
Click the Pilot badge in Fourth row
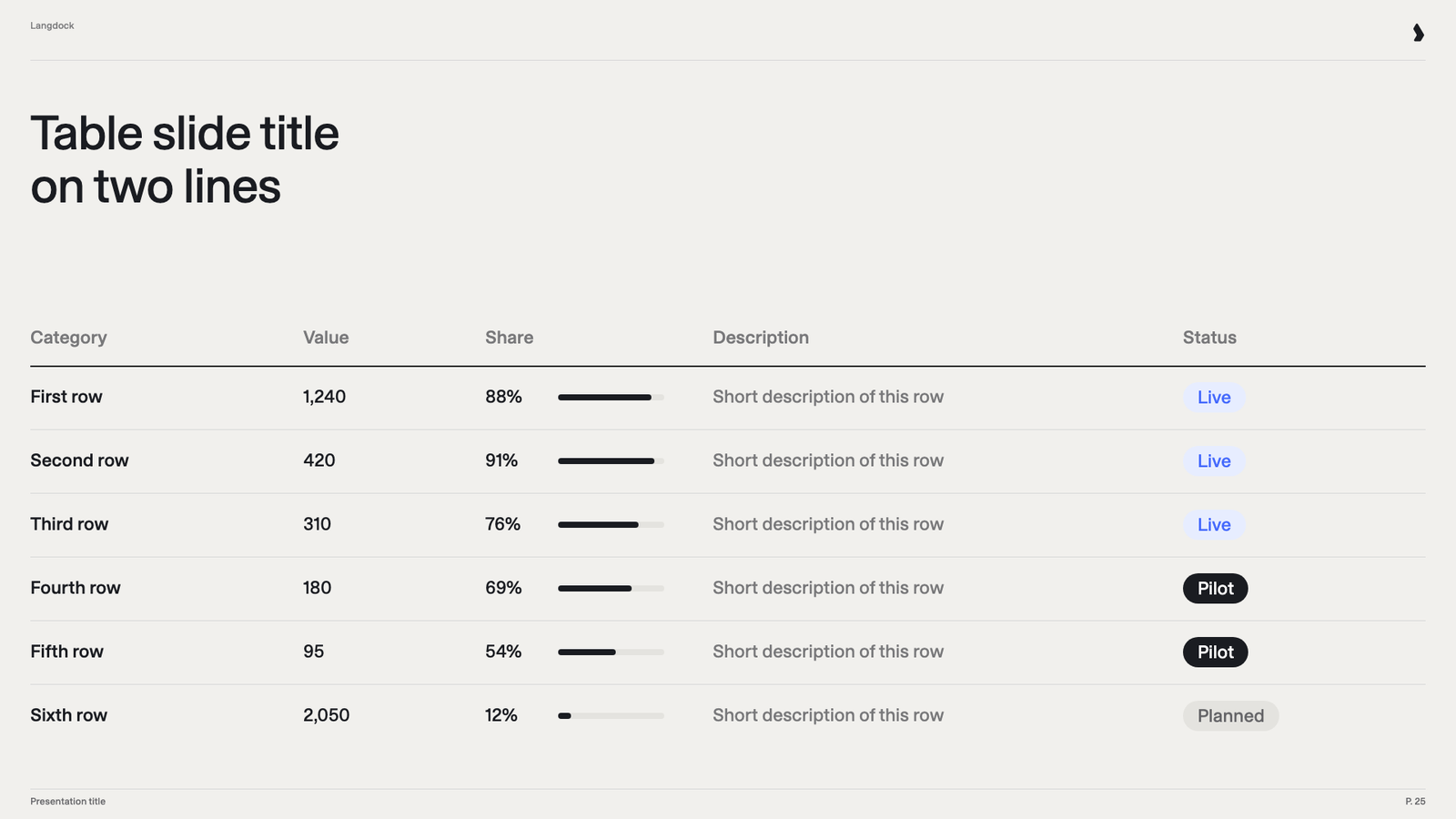point(1216,589)
